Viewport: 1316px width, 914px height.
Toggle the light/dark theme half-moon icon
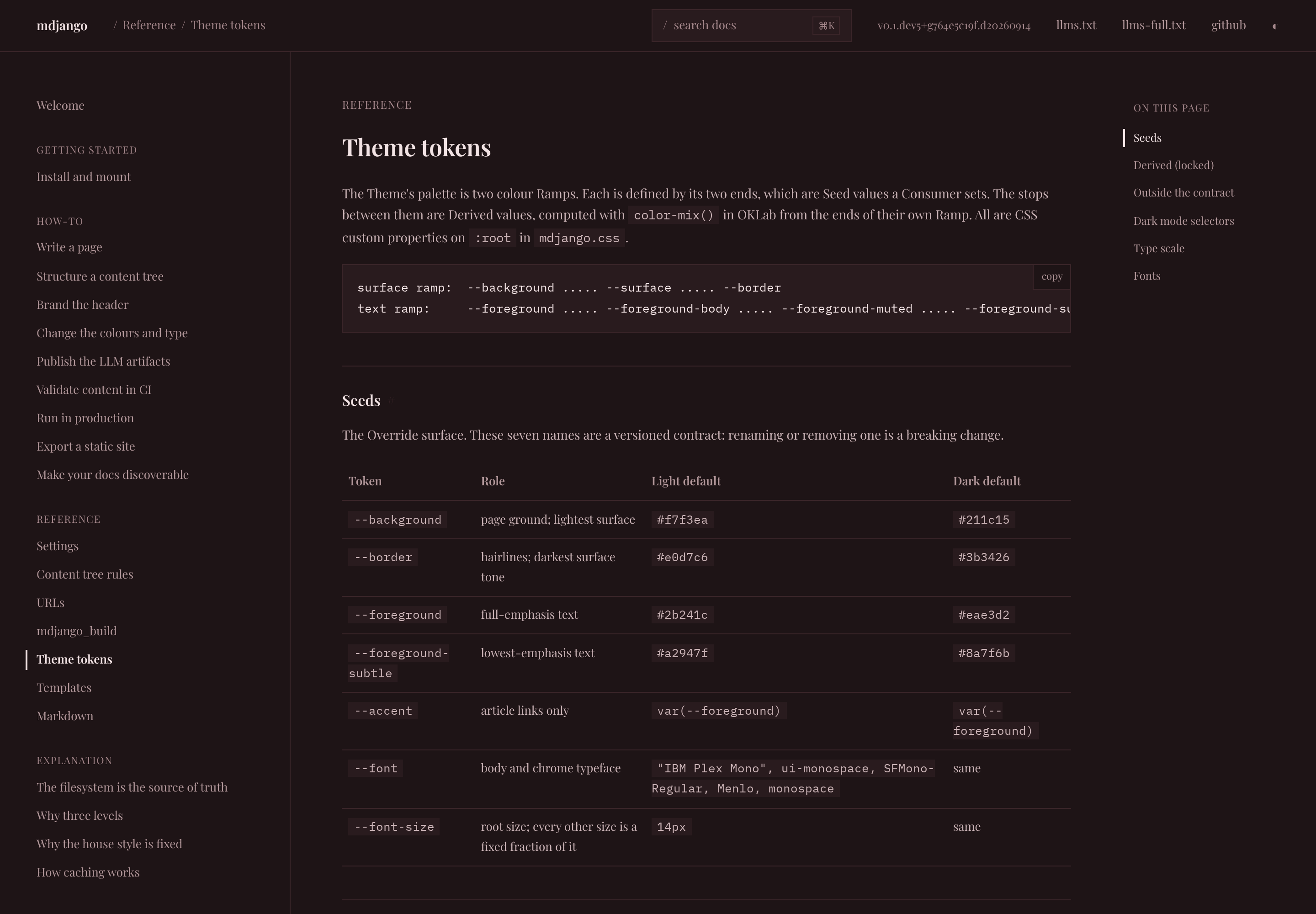(1274, 26)
